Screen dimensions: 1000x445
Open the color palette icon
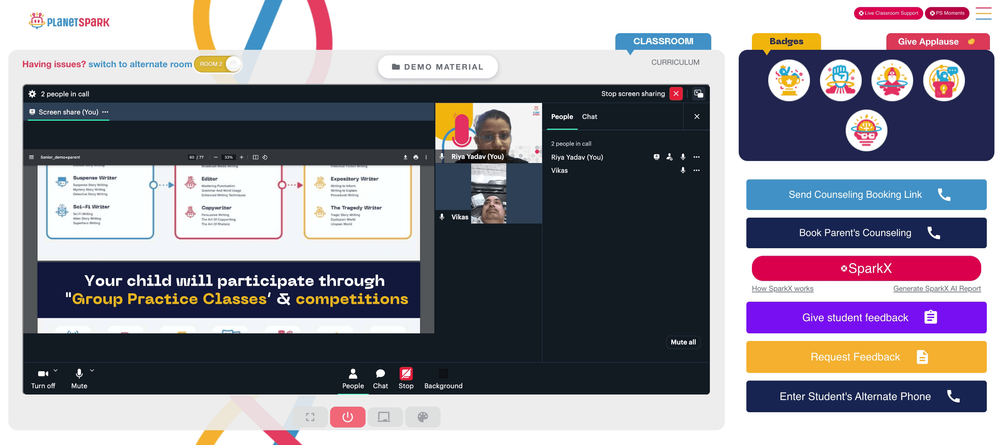pyautogui.click(x=422, y=417)
